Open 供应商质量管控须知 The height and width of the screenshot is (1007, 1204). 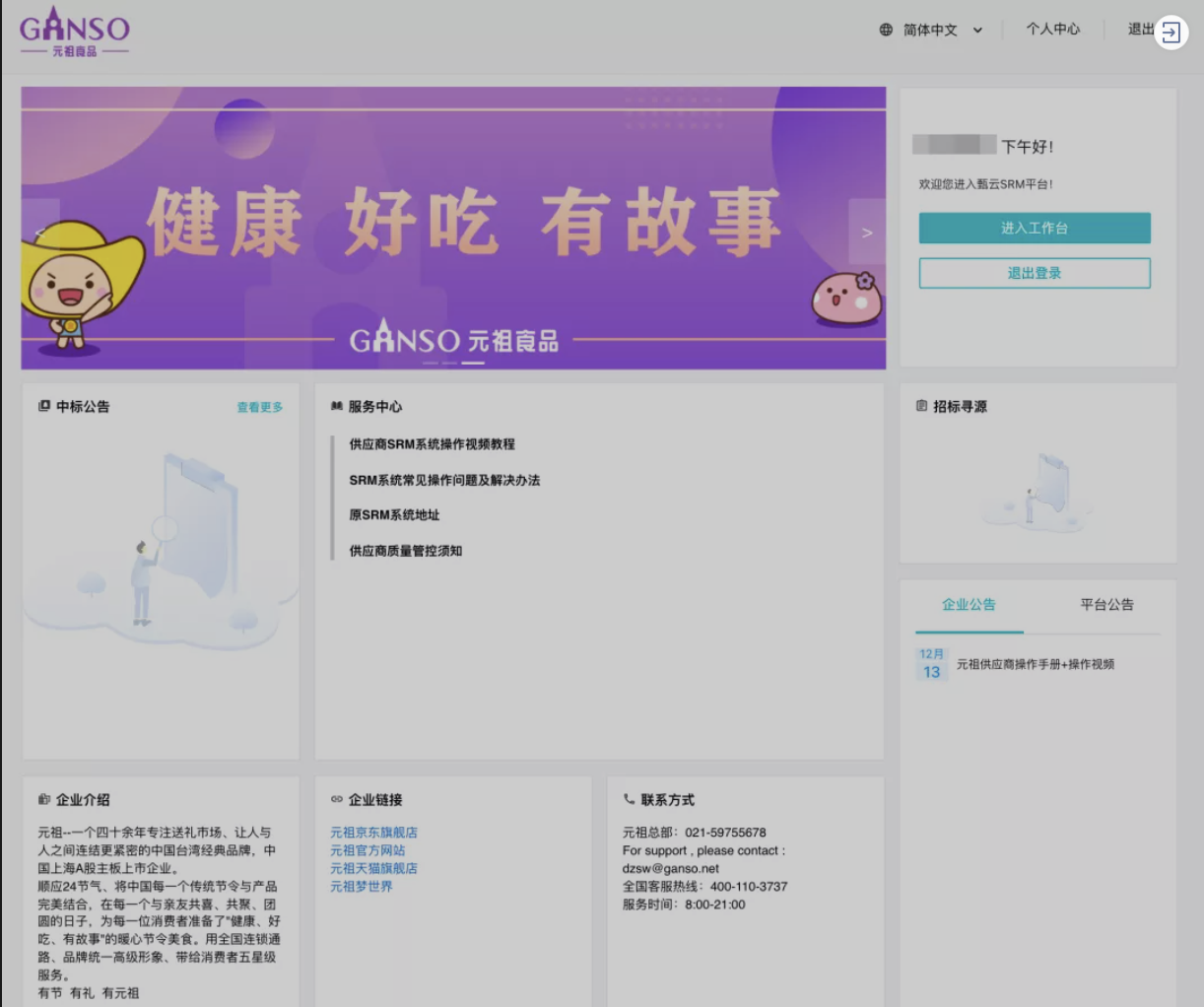[405, 551]
